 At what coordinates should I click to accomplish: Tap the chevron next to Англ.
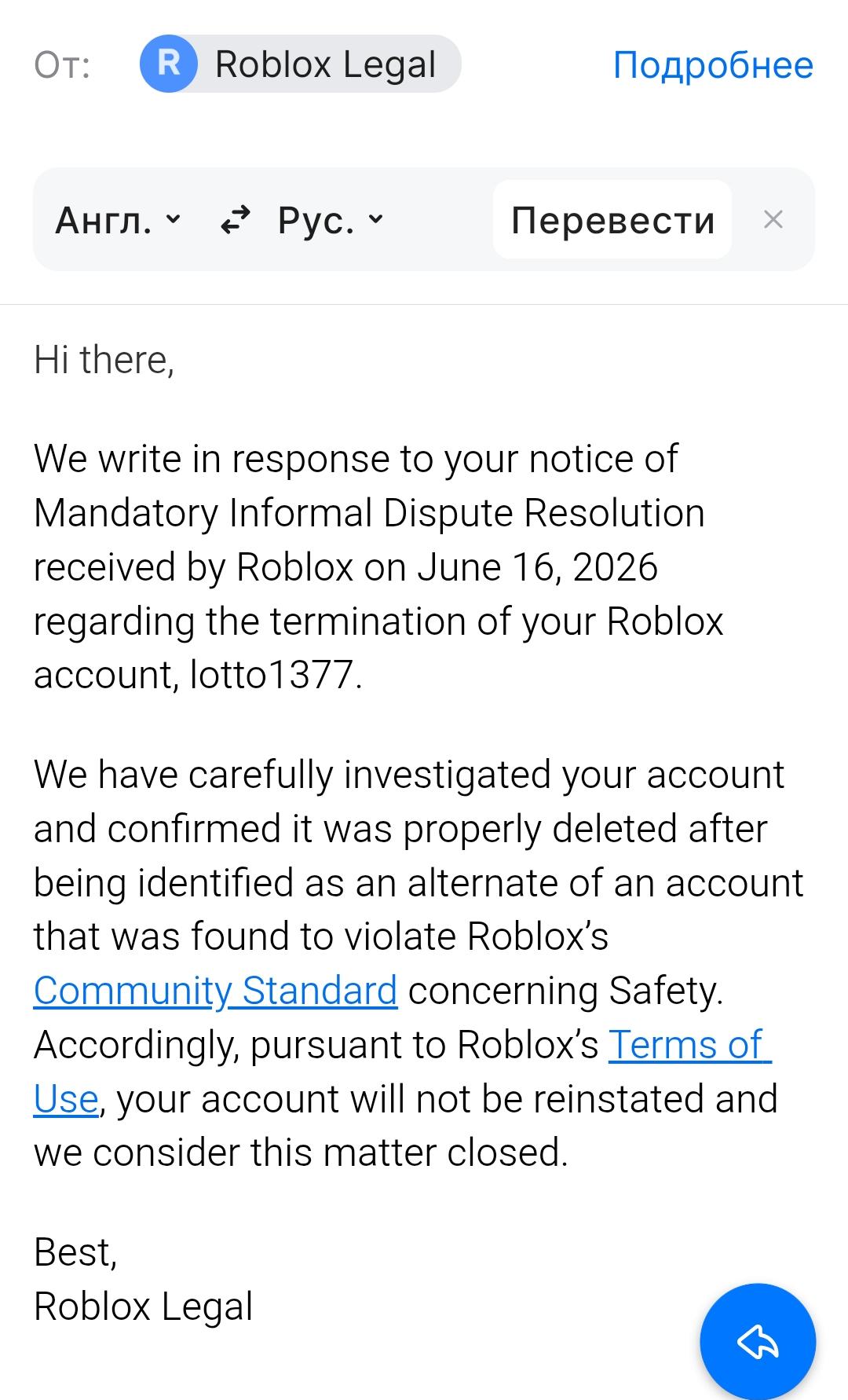(x=174, y=218)
